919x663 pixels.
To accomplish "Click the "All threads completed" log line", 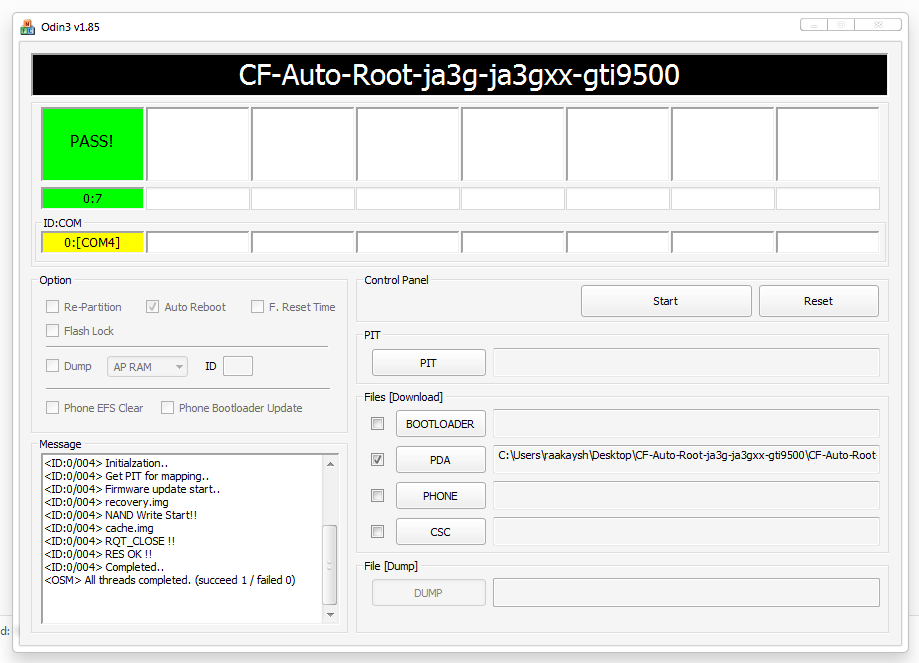I will coord(170,580).
